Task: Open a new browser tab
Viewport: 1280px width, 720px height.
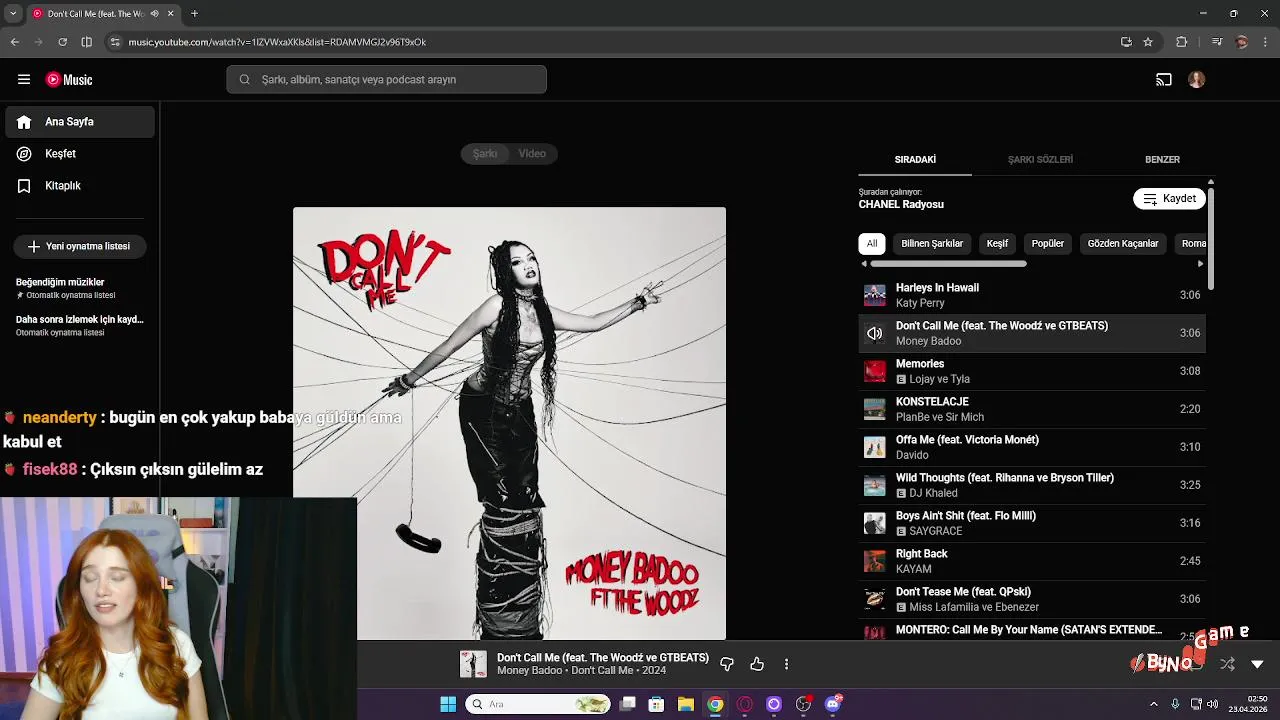Action: (x=194, y=14)
